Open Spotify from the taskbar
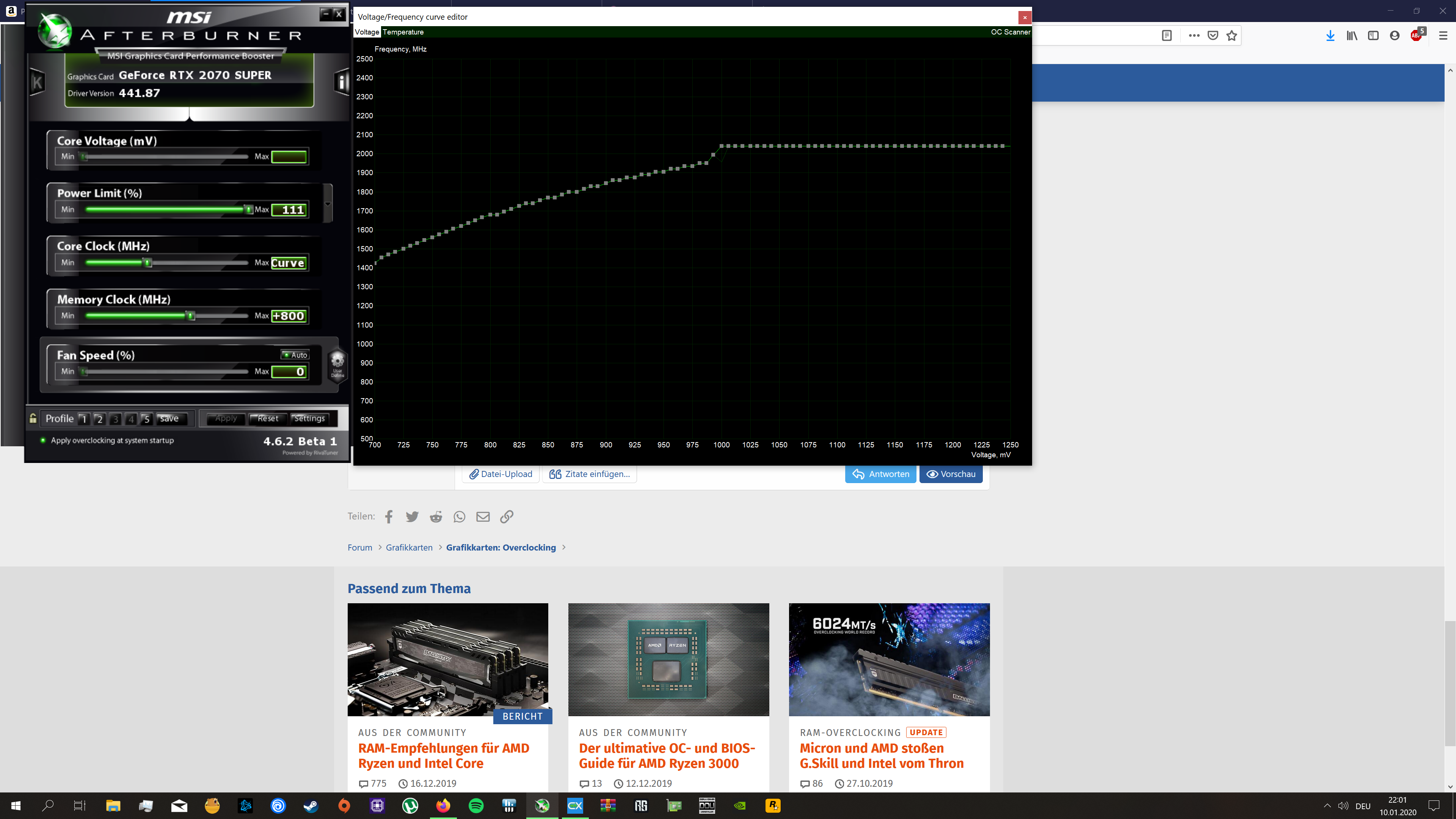The height and width of the screenshot is (819, 1456). (x=476, y=805)
